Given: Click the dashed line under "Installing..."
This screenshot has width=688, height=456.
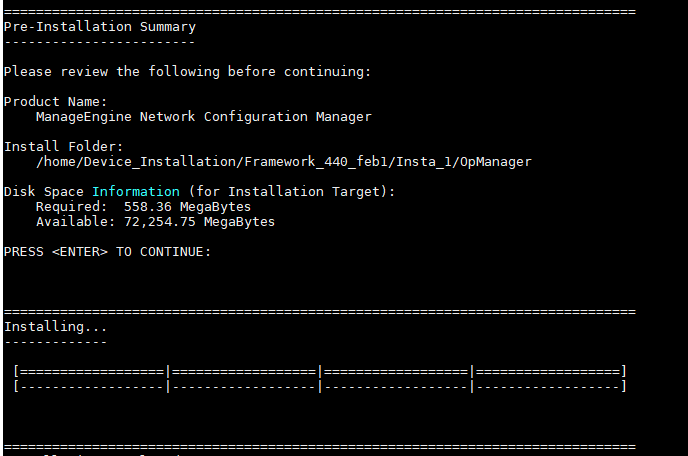Looking at the screenshot, I should [x=56, y=342].
